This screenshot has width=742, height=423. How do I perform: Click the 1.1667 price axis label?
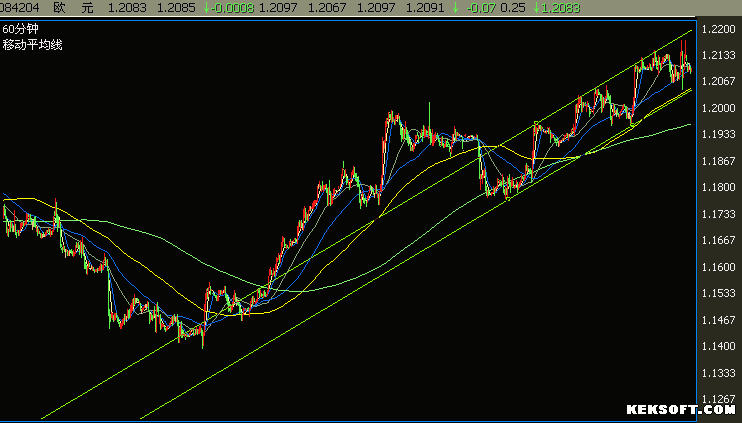click(718, 240)
